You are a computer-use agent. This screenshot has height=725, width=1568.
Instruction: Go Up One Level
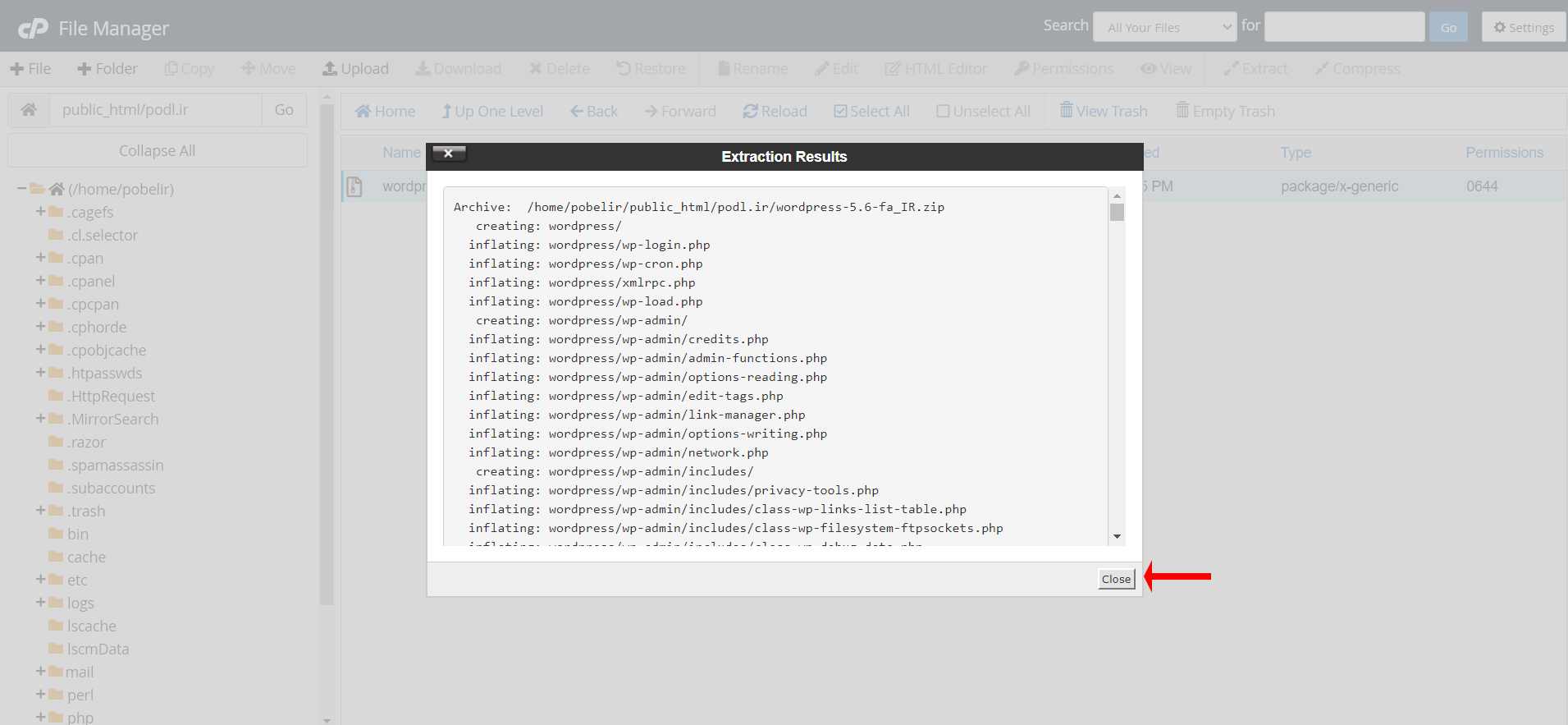click(492, 112)
